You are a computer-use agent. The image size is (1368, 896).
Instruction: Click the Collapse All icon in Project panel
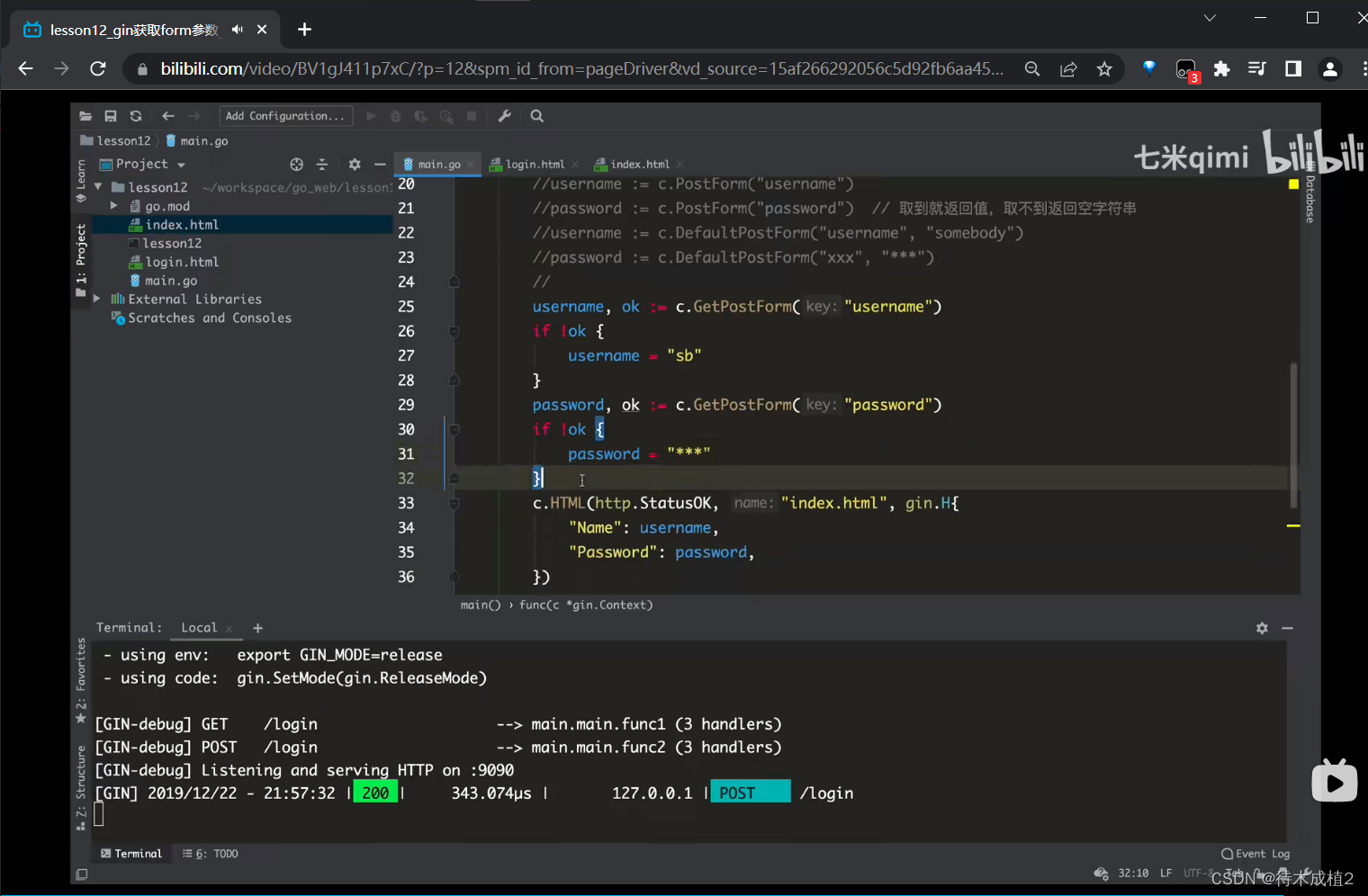pos(322,165)
